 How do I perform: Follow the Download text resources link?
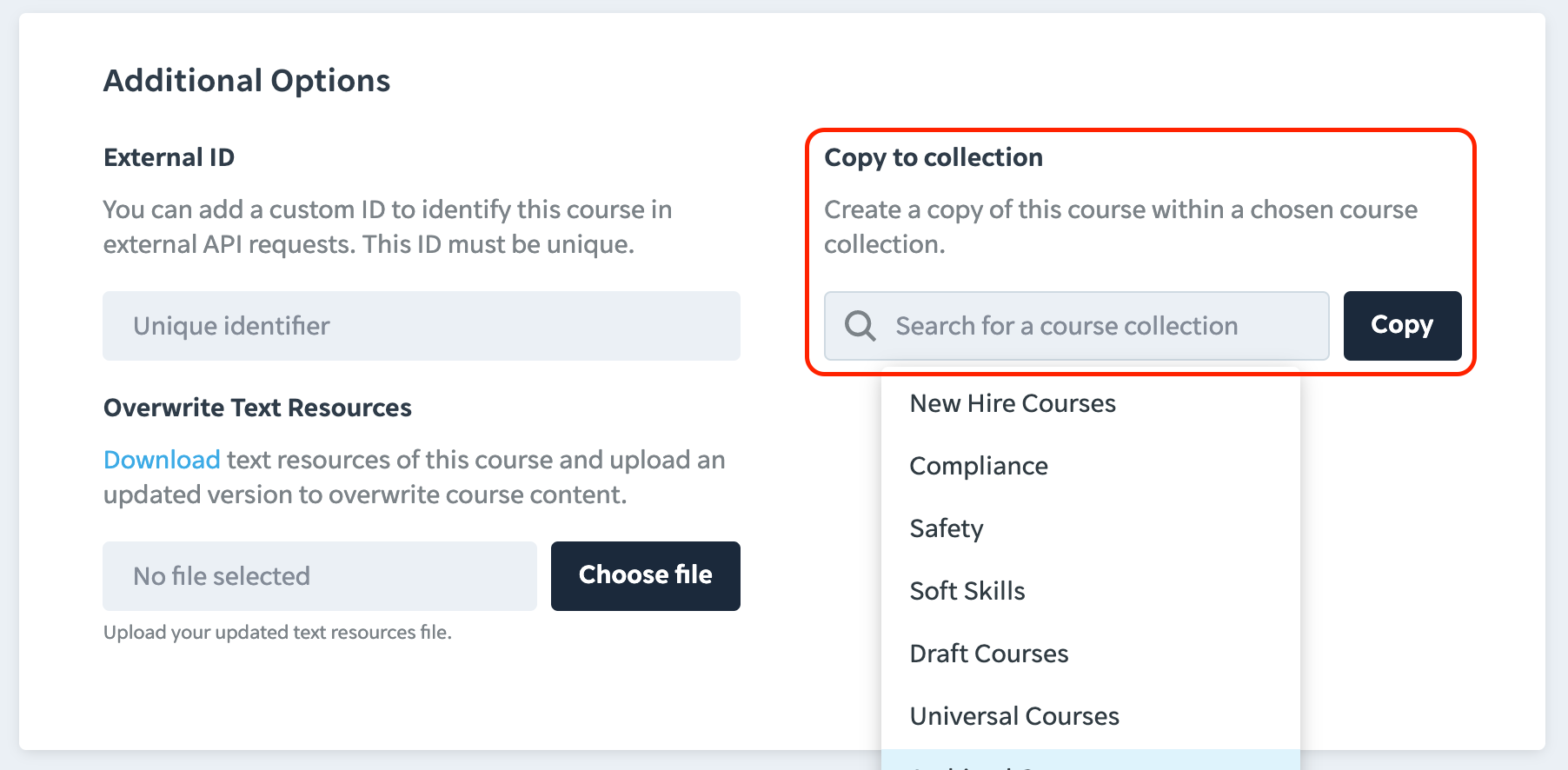click(x=162, y=460)
